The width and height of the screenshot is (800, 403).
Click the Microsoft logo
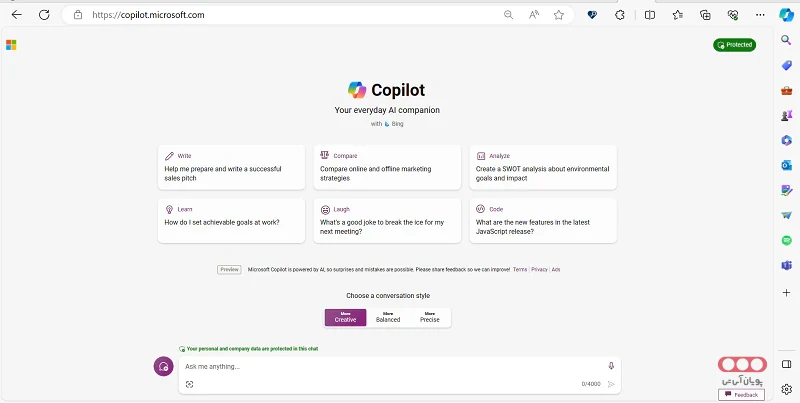11,45
